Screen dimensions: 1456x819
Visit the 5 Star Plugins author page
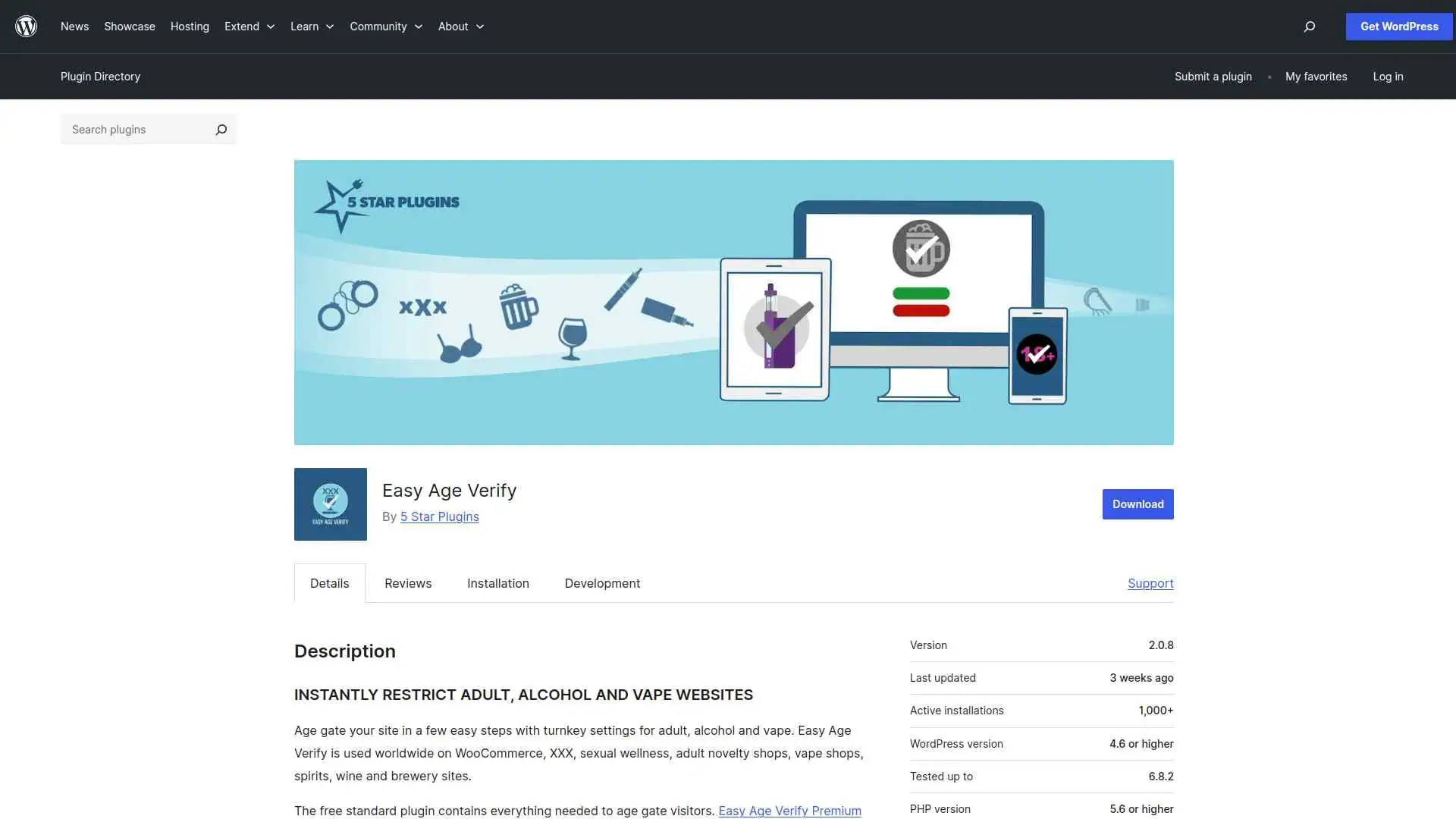(x=440, y=516)
